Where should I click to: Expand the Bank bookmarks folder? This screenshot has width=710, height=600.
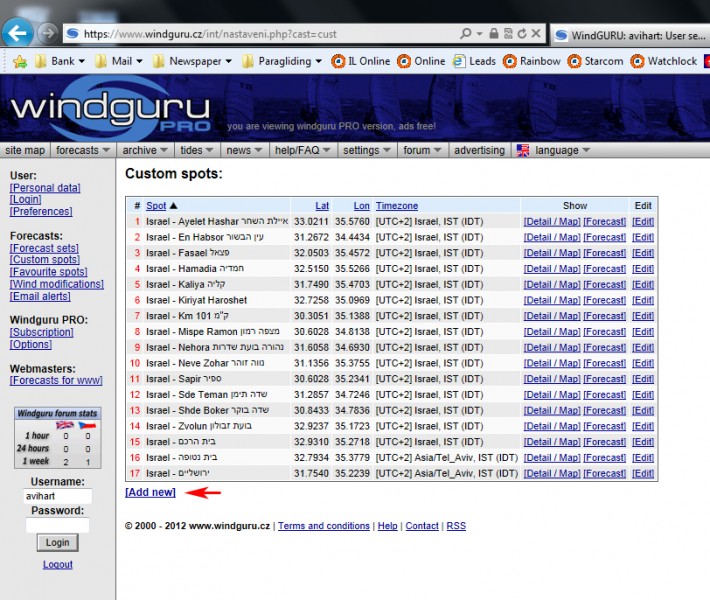[60, 61]
